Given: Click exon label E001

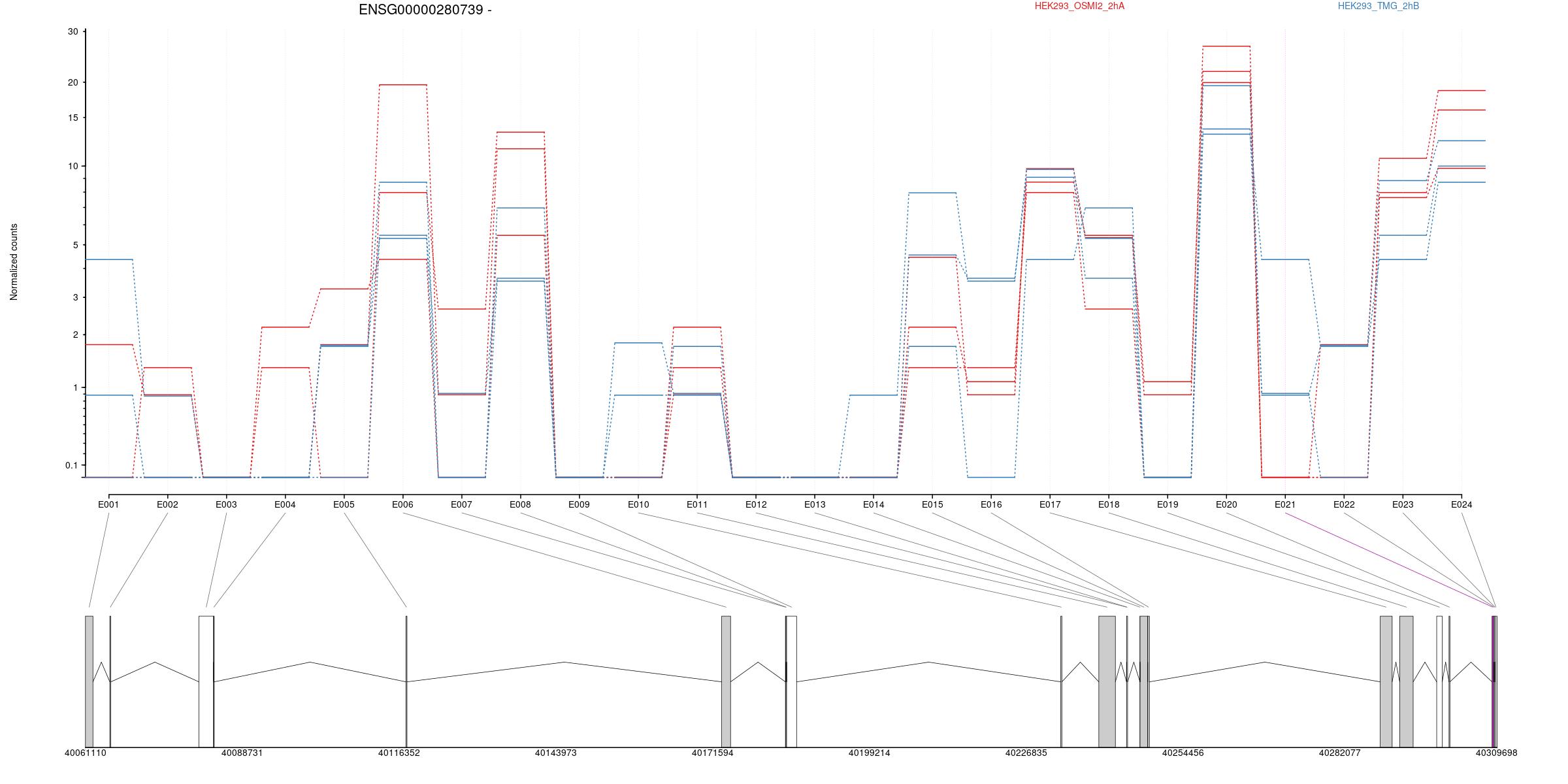Looking at the screenshot, I should [108, 504].
